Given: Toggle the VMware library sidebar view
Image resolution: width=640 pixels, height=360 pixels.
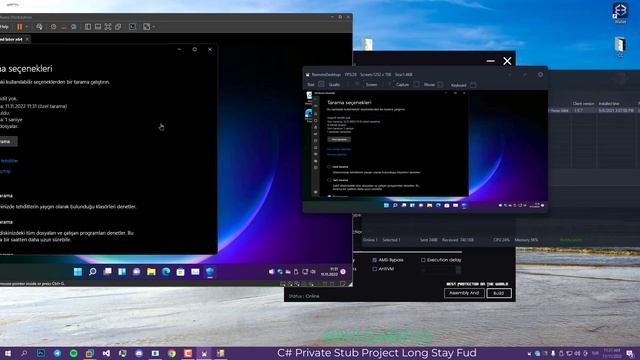Looking at the screenshot, I should (88, 27).
